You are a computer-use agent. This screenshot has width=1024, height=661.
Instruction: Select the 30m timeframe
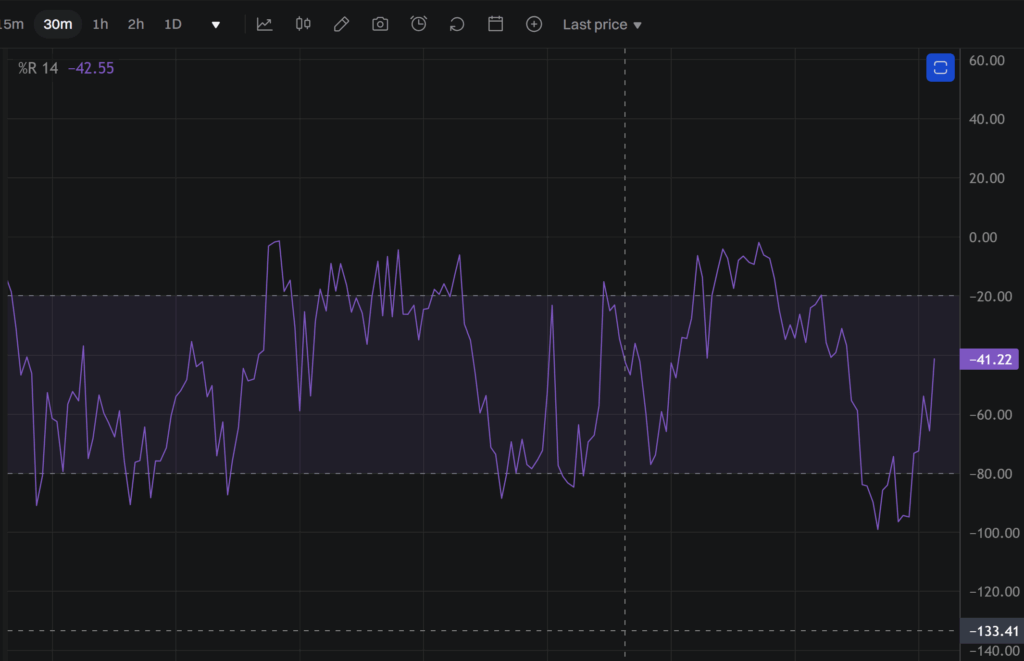click(58, 24)
